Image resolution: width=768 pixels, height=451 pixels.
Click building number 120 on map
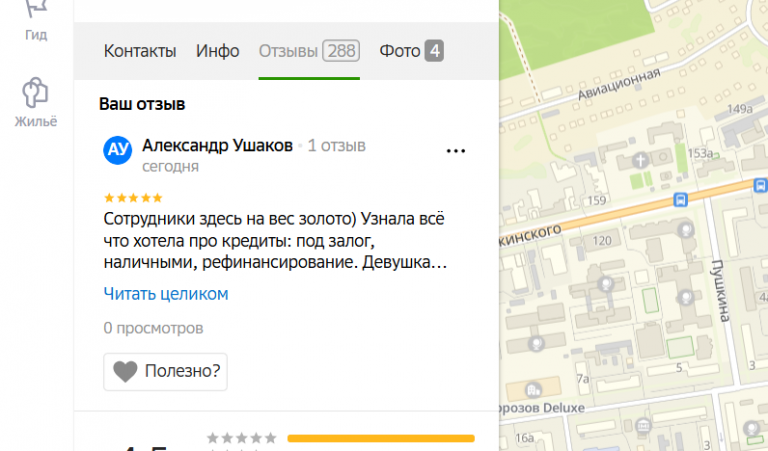pos(601,240)
